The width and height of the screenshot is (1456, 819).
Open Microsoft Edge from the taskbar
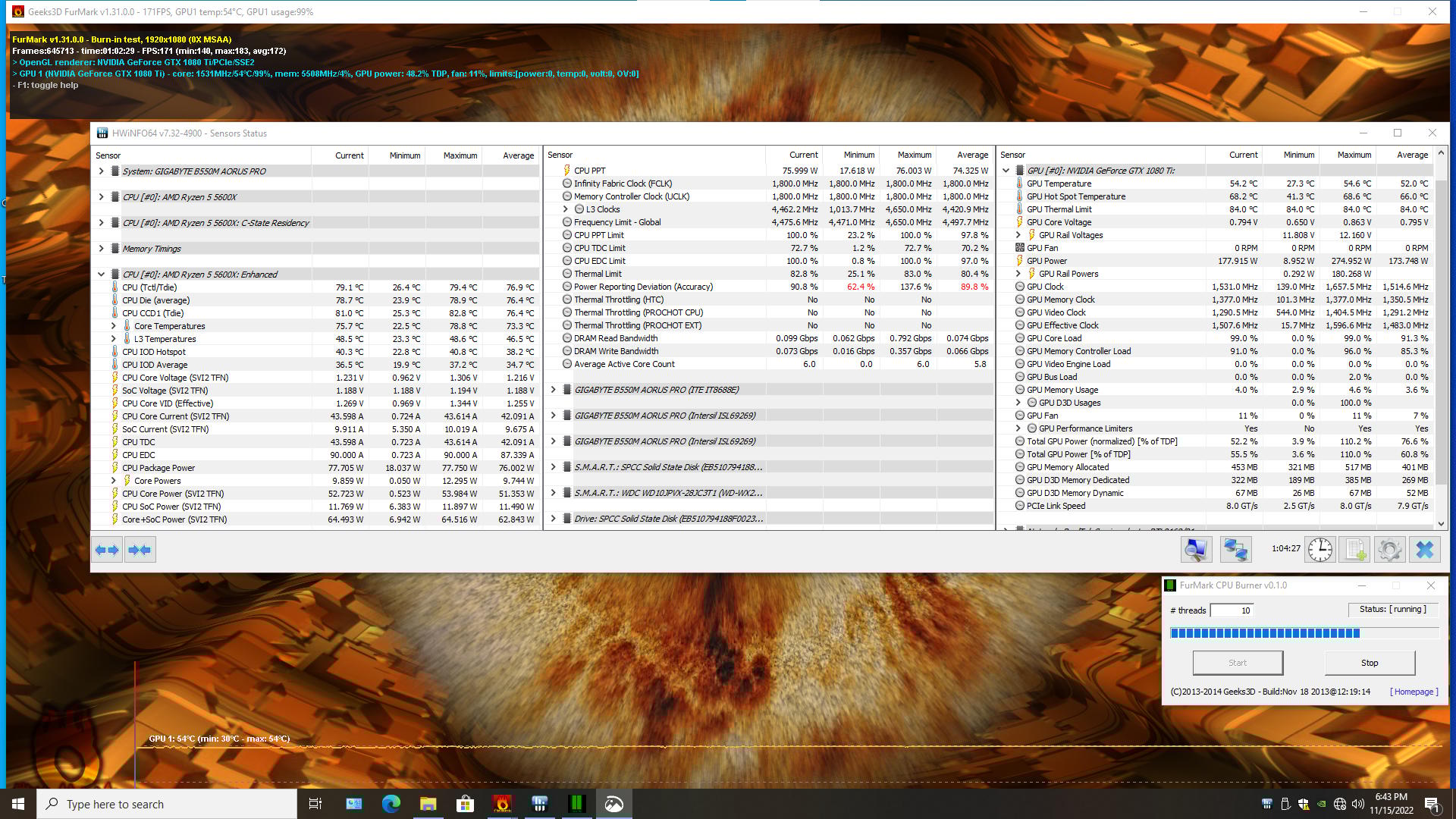[x=391, y=804]
